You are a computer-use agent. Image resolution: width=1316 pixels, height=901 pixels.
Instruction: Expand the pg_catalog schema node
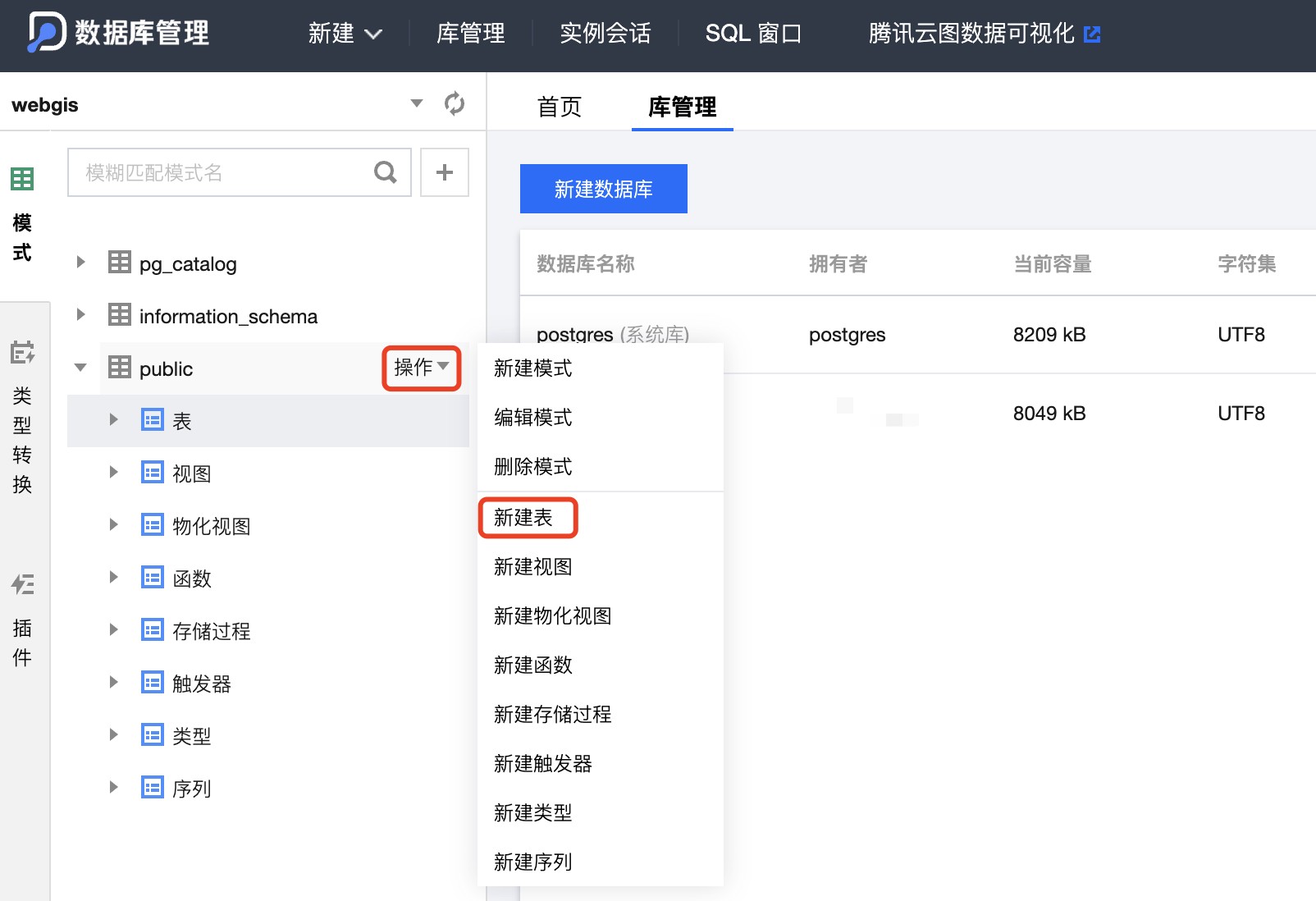coord(80,263)
